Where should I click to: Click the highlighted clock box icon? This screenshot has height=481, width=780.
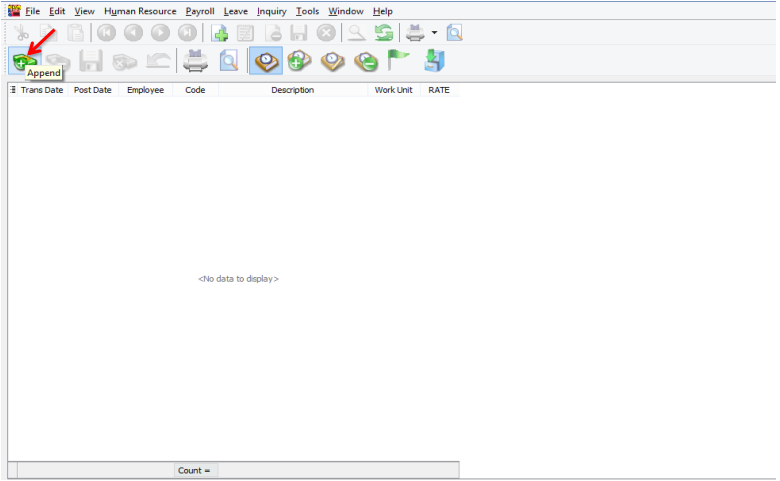click(265, 61)
